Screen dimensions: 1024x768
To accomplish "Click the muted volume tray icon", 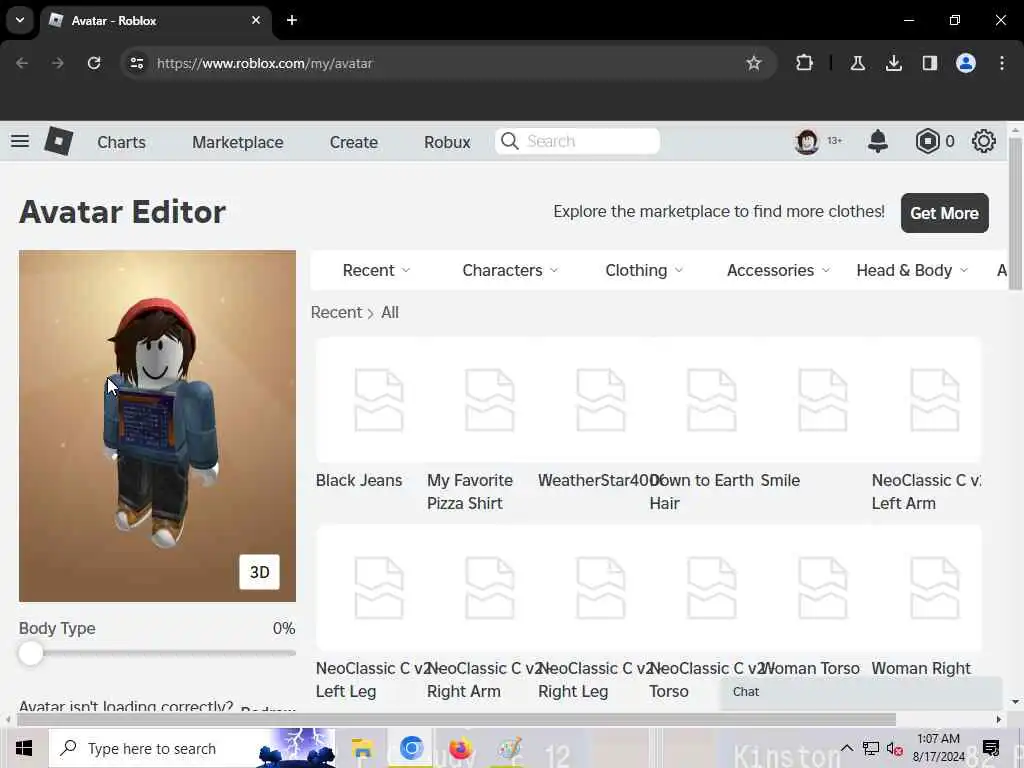I will (895, 748).
